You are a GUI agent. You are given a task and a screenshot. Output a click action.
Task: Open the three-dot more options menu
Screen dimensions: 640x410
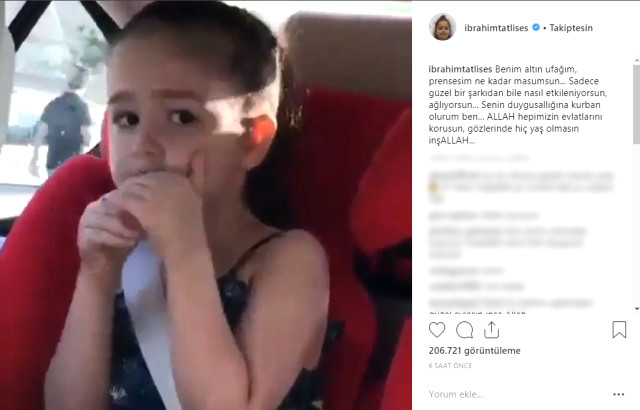[618, 394]
